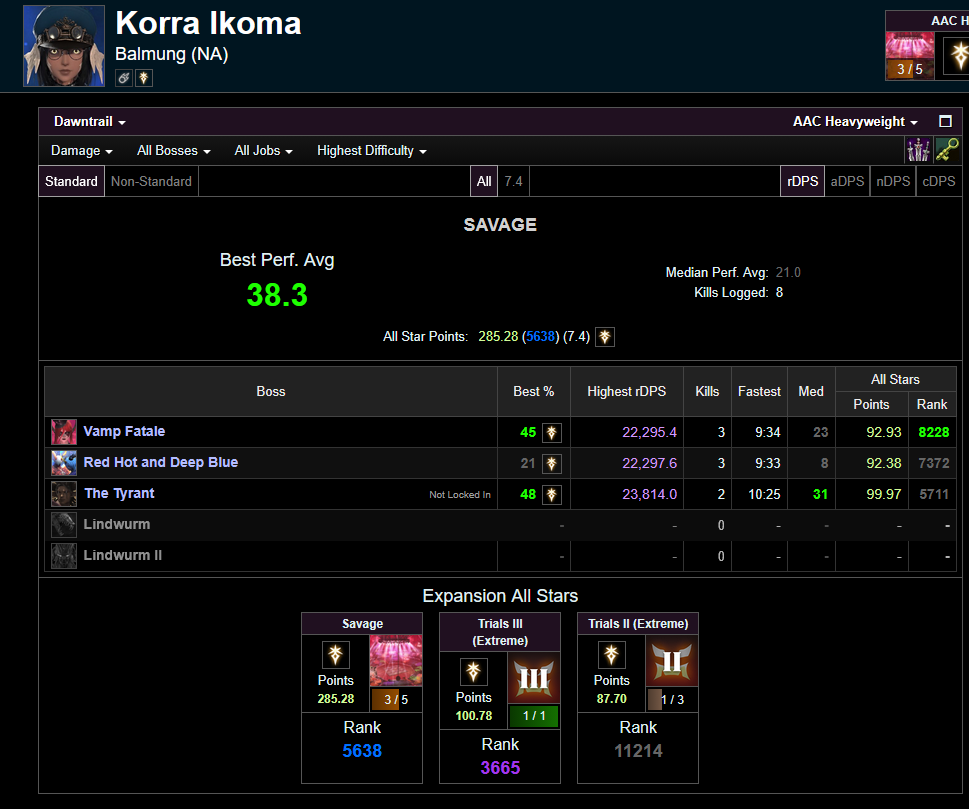Click the Best % column header
Image resolution: width=969 pixels, height=809 pixels.
coord(533,391)
